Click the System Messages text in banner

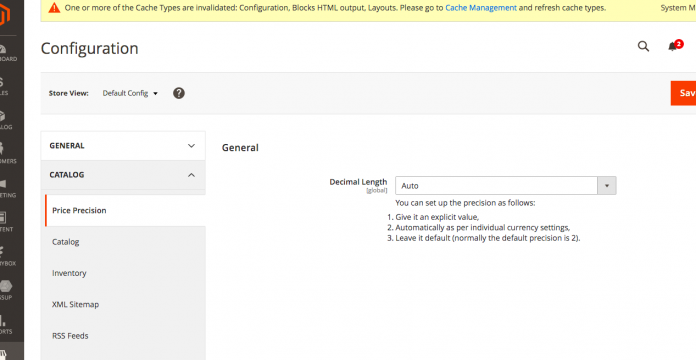point(678,8)
